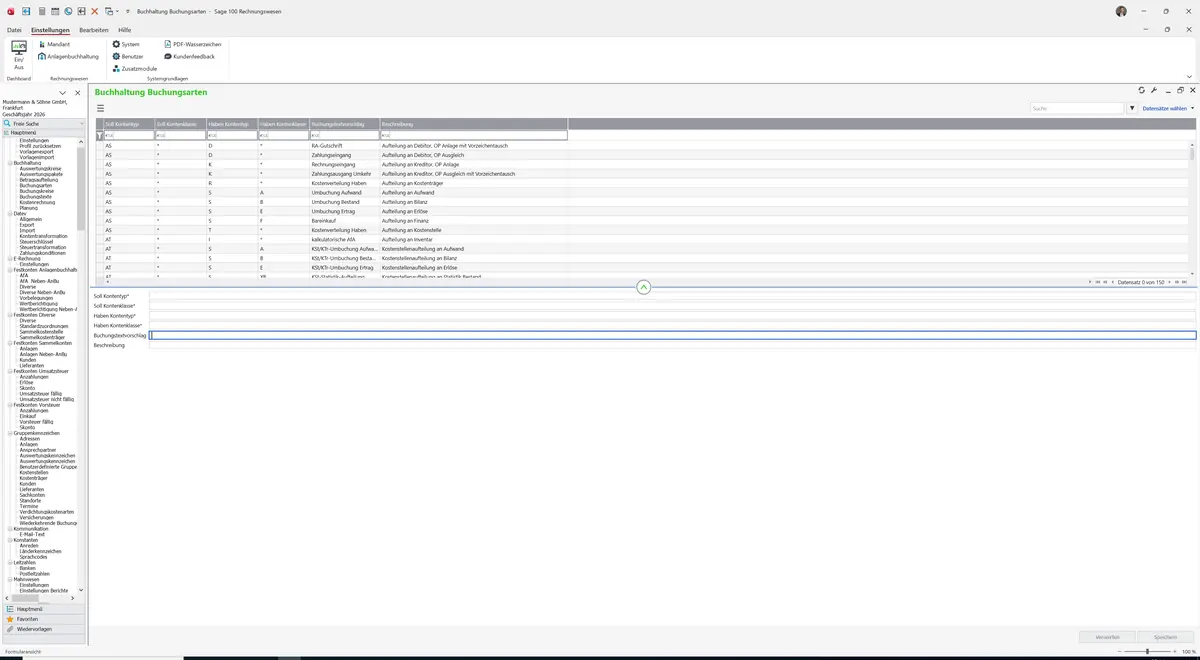Image resolution: width=1200 pixels, height=660 pixels.
Task: Select Buchungskreise in the navigation tree
Action: pyautogui.click(x=36, y=191)
